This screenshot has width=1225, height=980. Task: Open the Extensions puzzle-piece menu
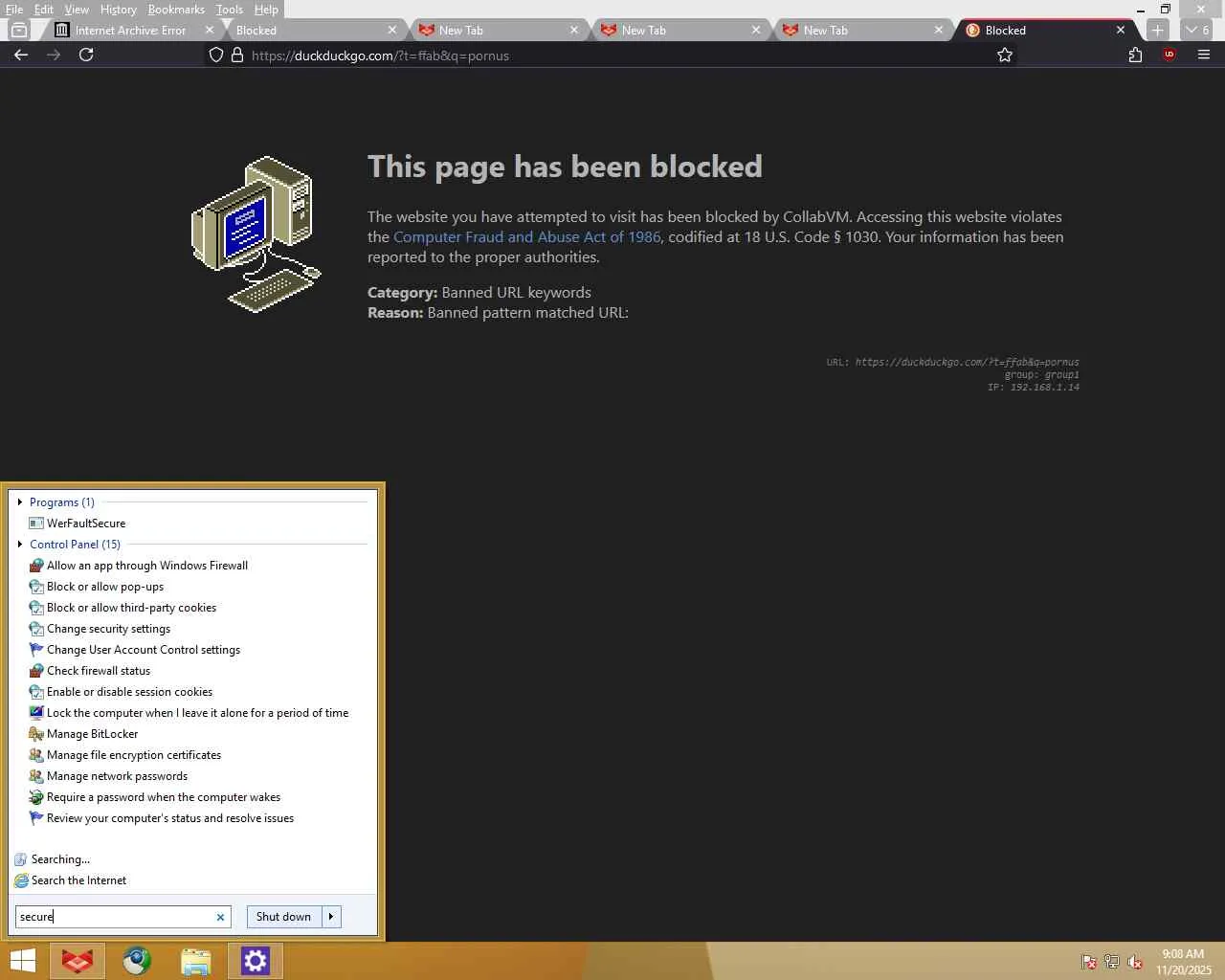tap(1135, 56)
